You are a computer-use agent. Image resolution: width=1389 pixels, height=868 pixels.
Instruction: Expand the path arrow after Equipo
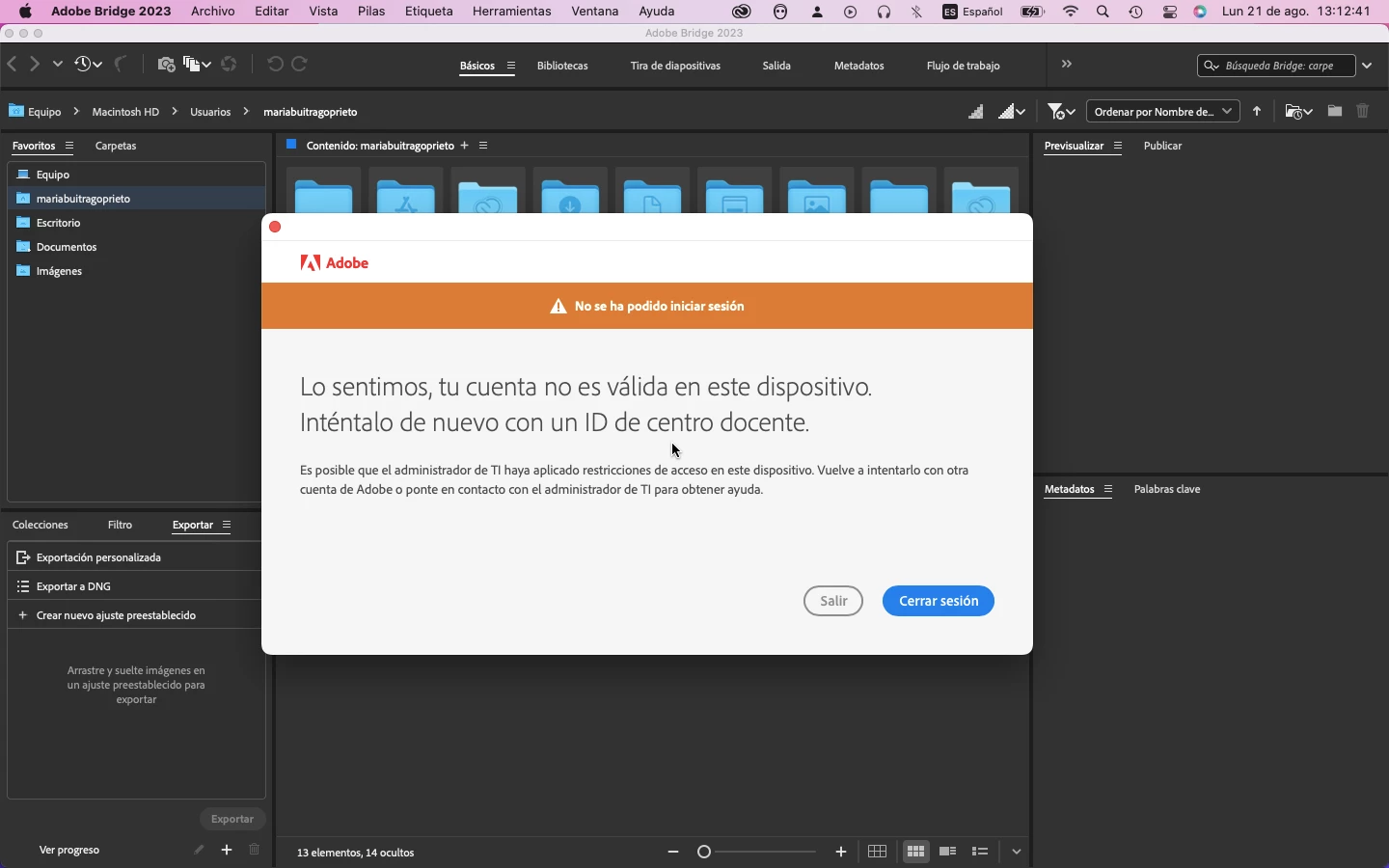[x=77, y=112]
